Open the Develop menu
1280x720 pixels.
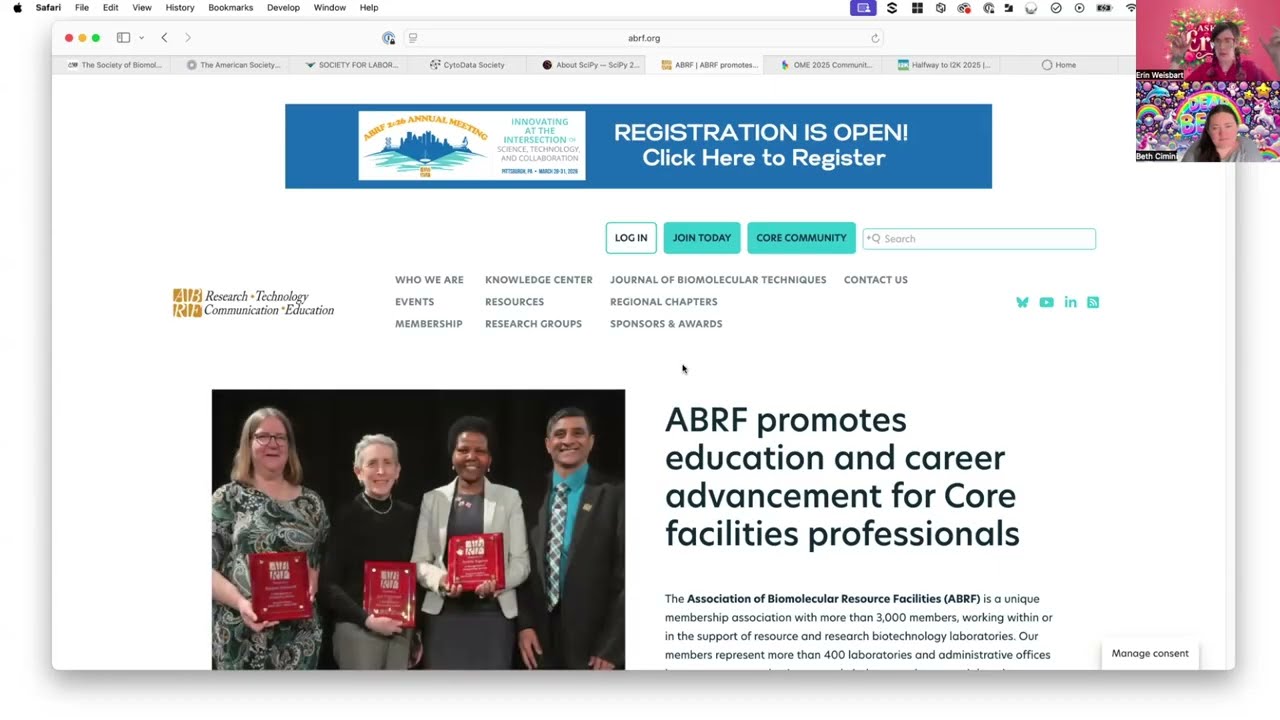[x=283, y=8]
